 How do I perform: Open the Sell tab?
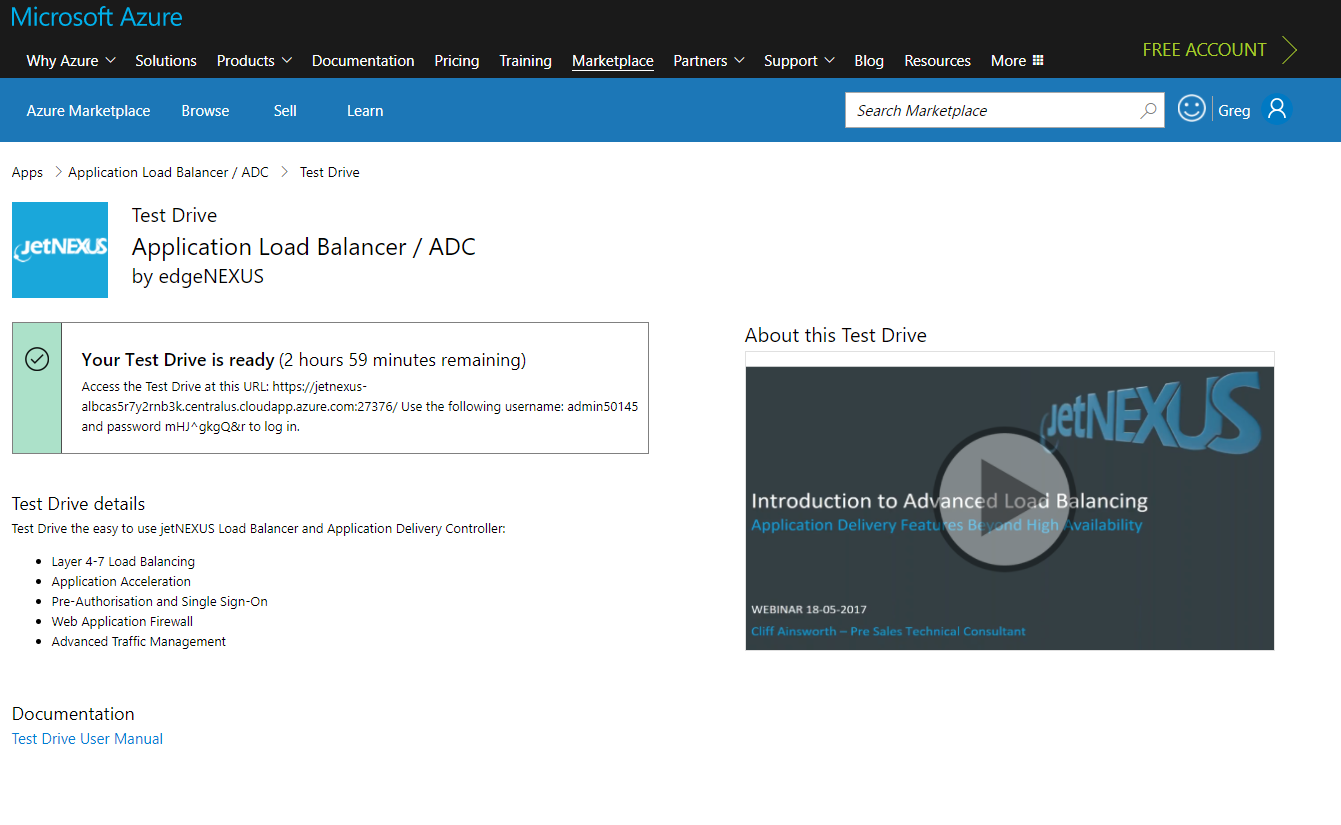pos(285,111)
